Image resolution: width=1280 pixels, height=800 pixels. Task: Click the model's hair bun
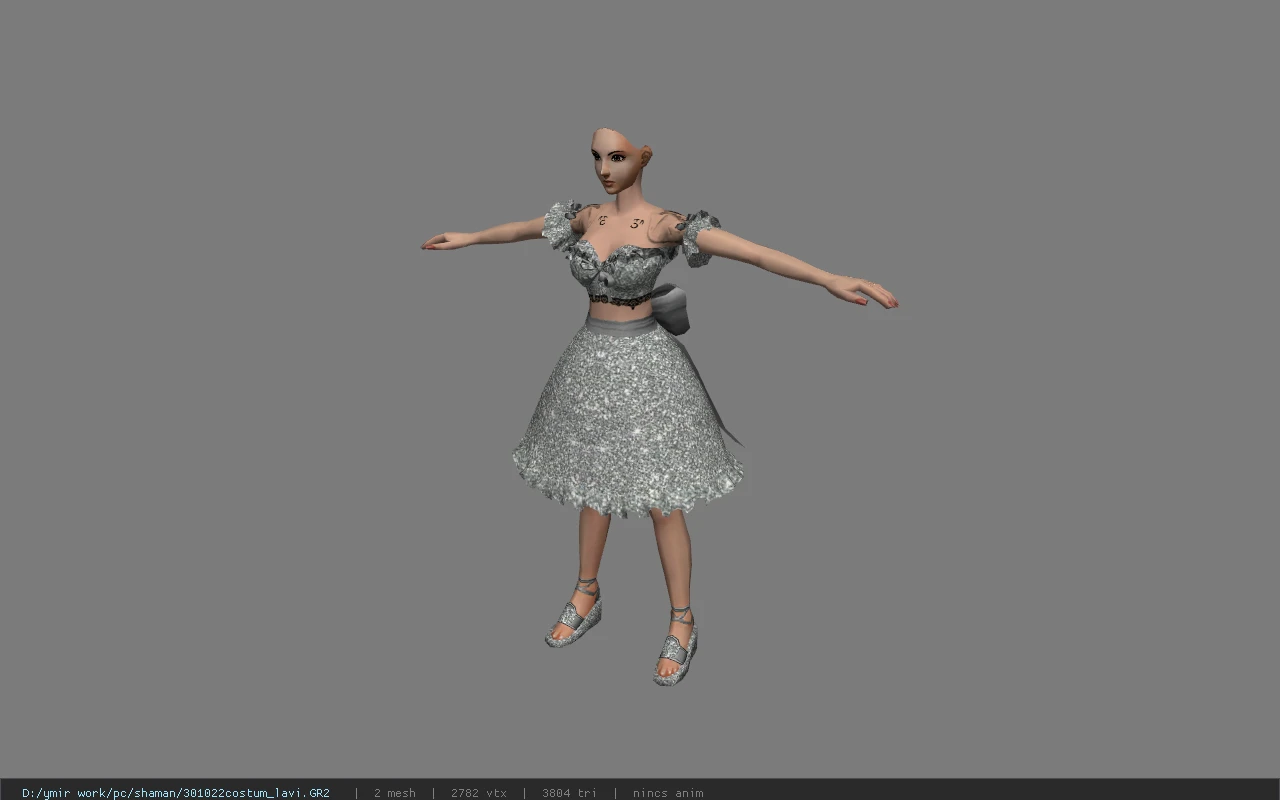click(645, 156)
